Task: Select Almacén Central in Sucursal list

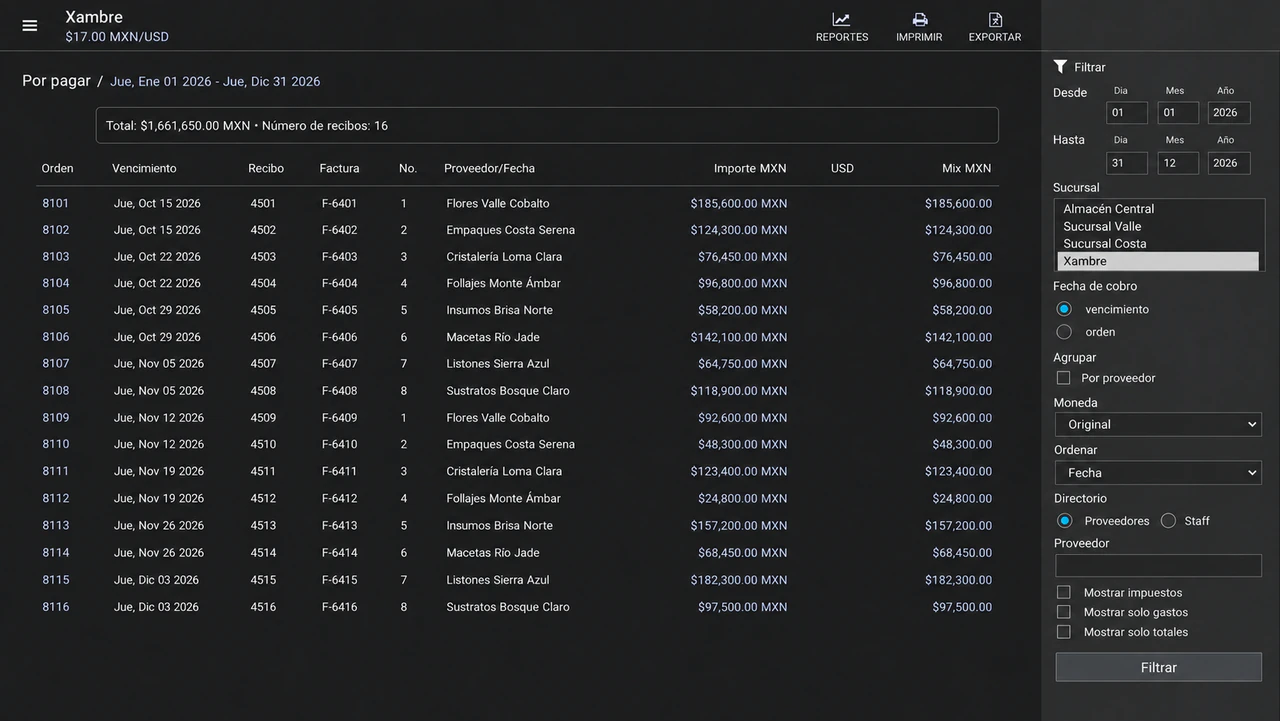Action: click(1158, 209)
